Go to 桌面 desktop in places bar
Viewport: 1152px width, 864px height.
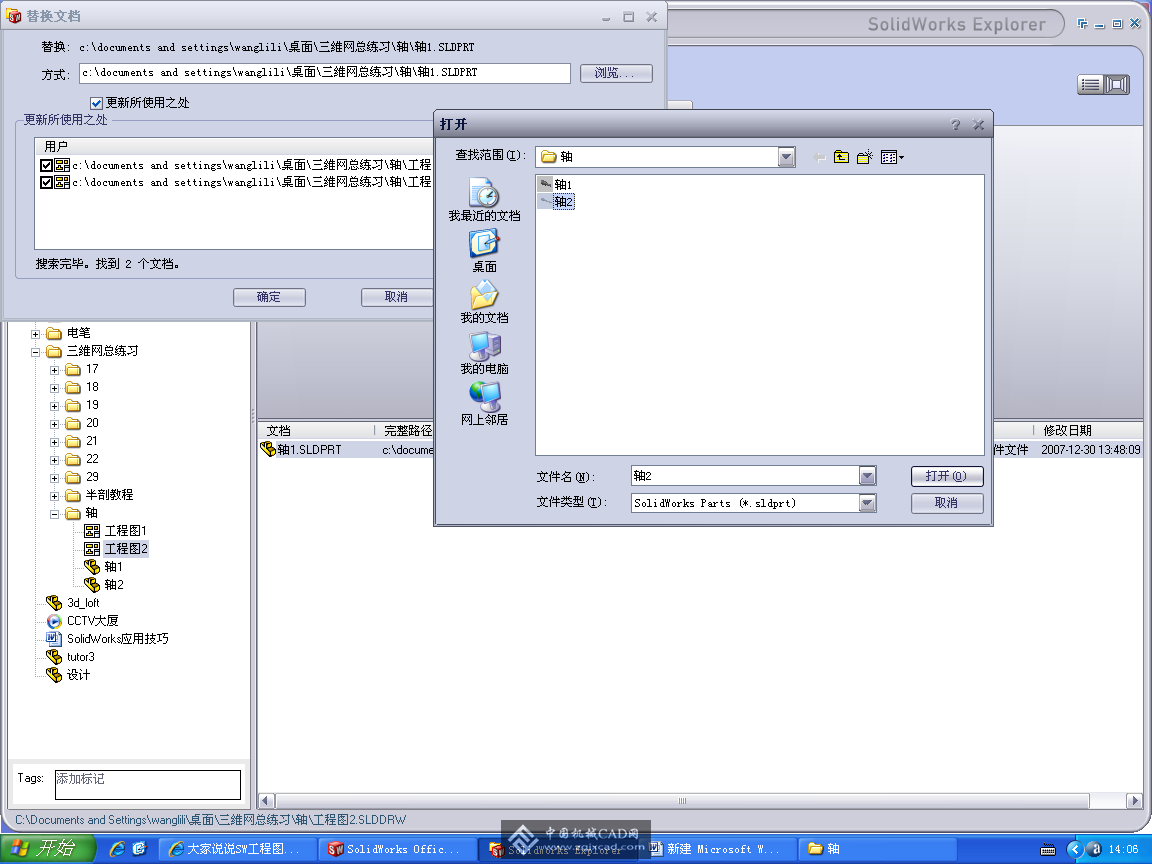pyautogui.click(x=484, y=251)
